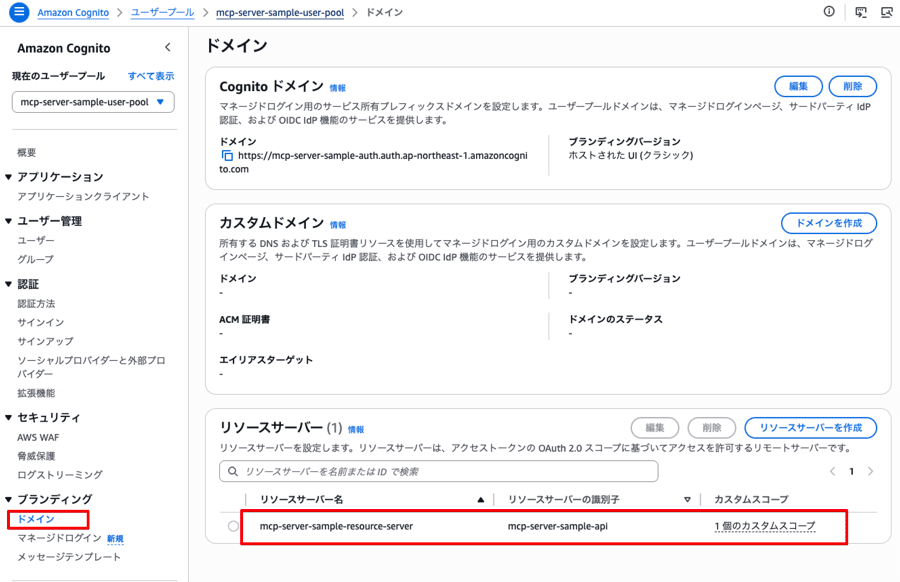900x582 pixels.
Task: Open 認証方法 in the sidebar
Action: pyautogui.click(x=36, y=303)
